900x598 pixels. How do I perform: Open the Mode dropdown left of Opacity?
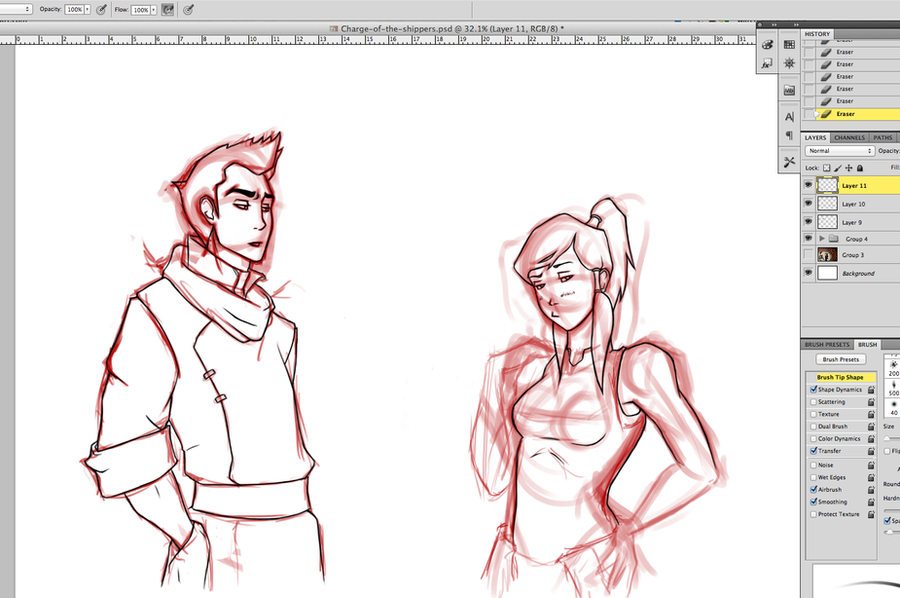(15, 9)
